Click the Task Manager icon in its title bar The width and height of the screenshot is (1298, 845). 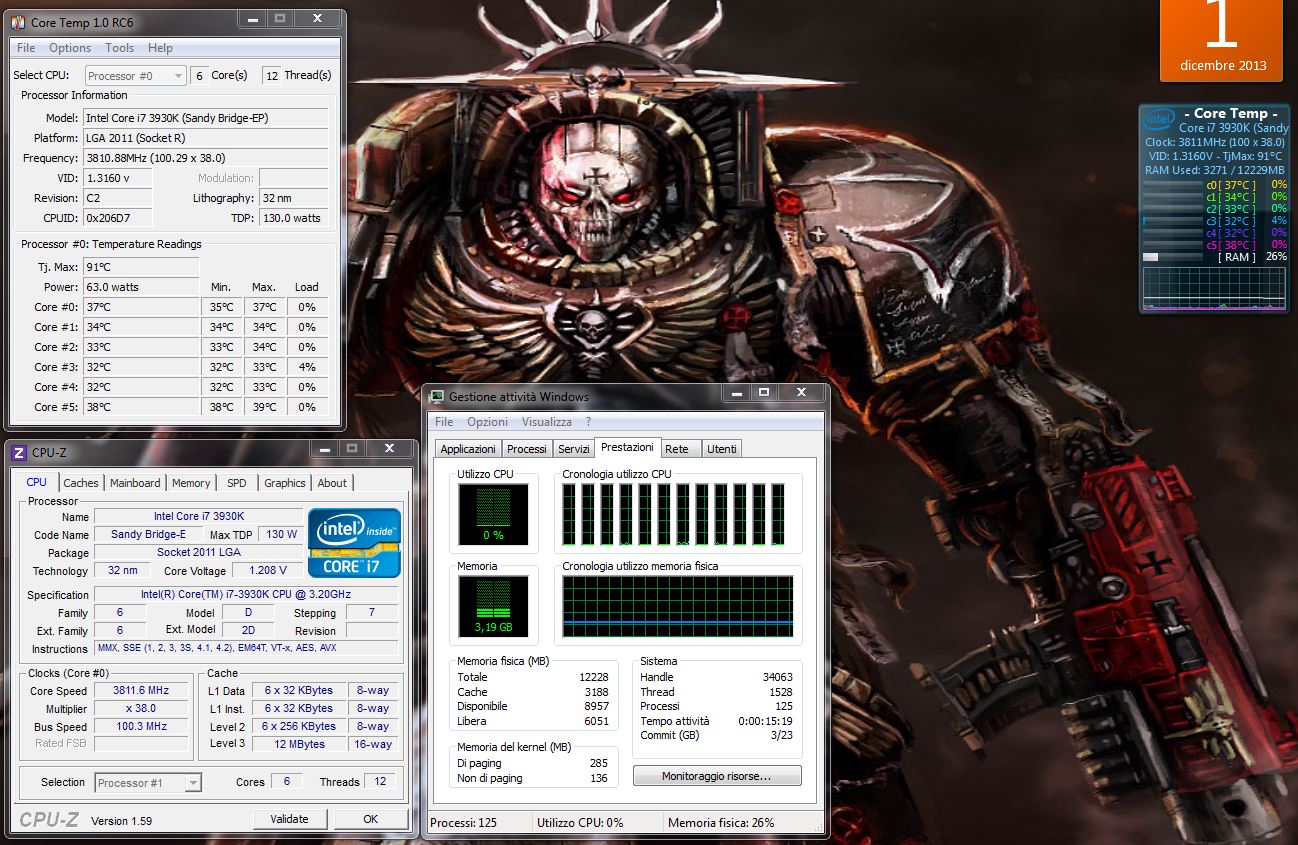[x=439, y=396]
